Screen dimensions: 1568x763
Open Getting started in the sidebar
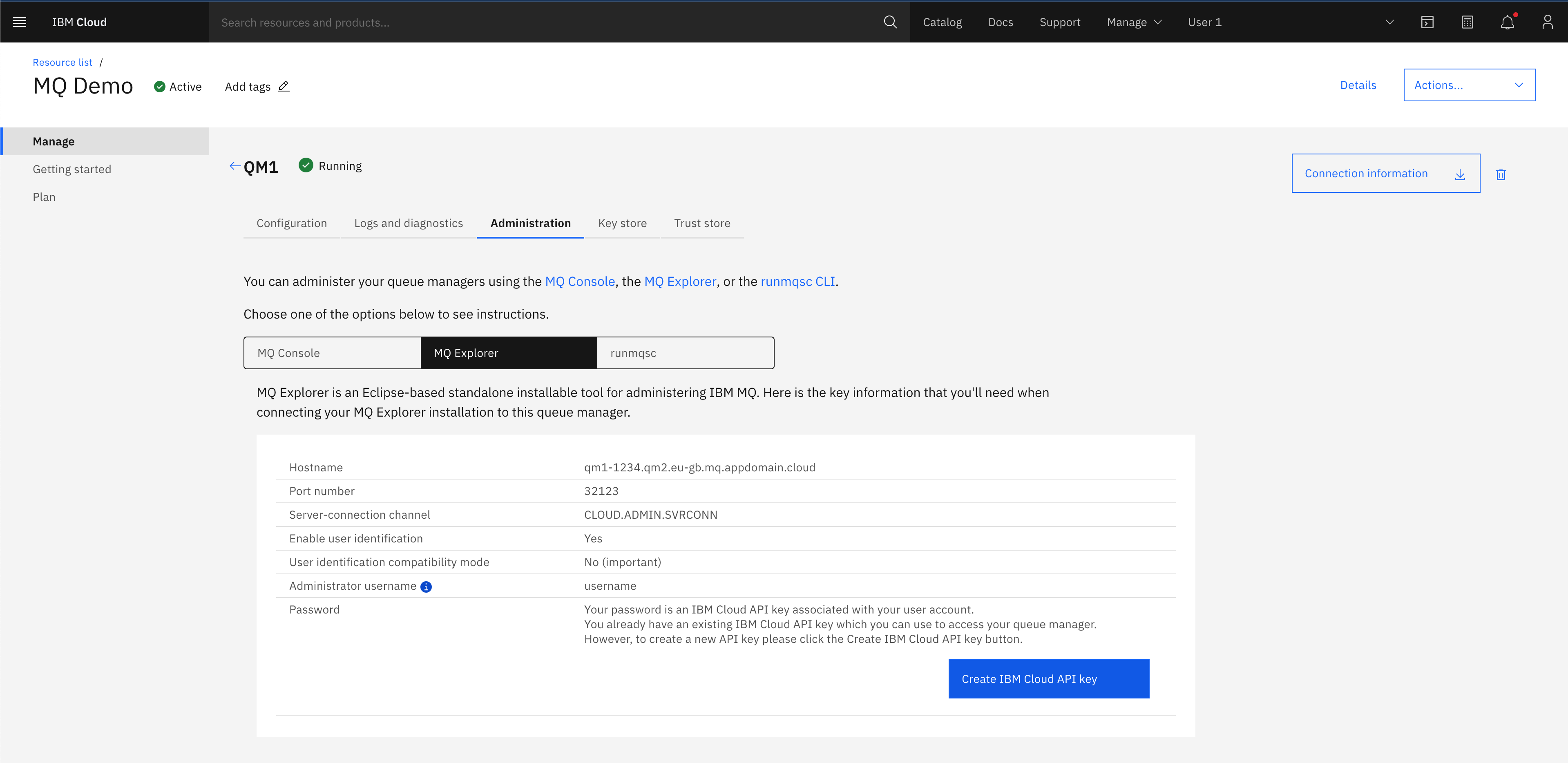tap(72, 169)
